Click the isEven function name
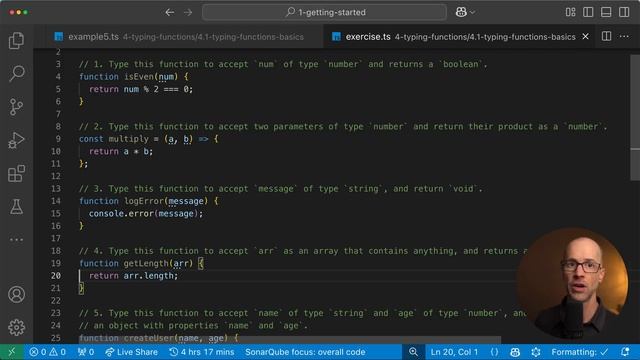This screenshot has width=640, height=360. pyautogui.click(x=139, y=77)
